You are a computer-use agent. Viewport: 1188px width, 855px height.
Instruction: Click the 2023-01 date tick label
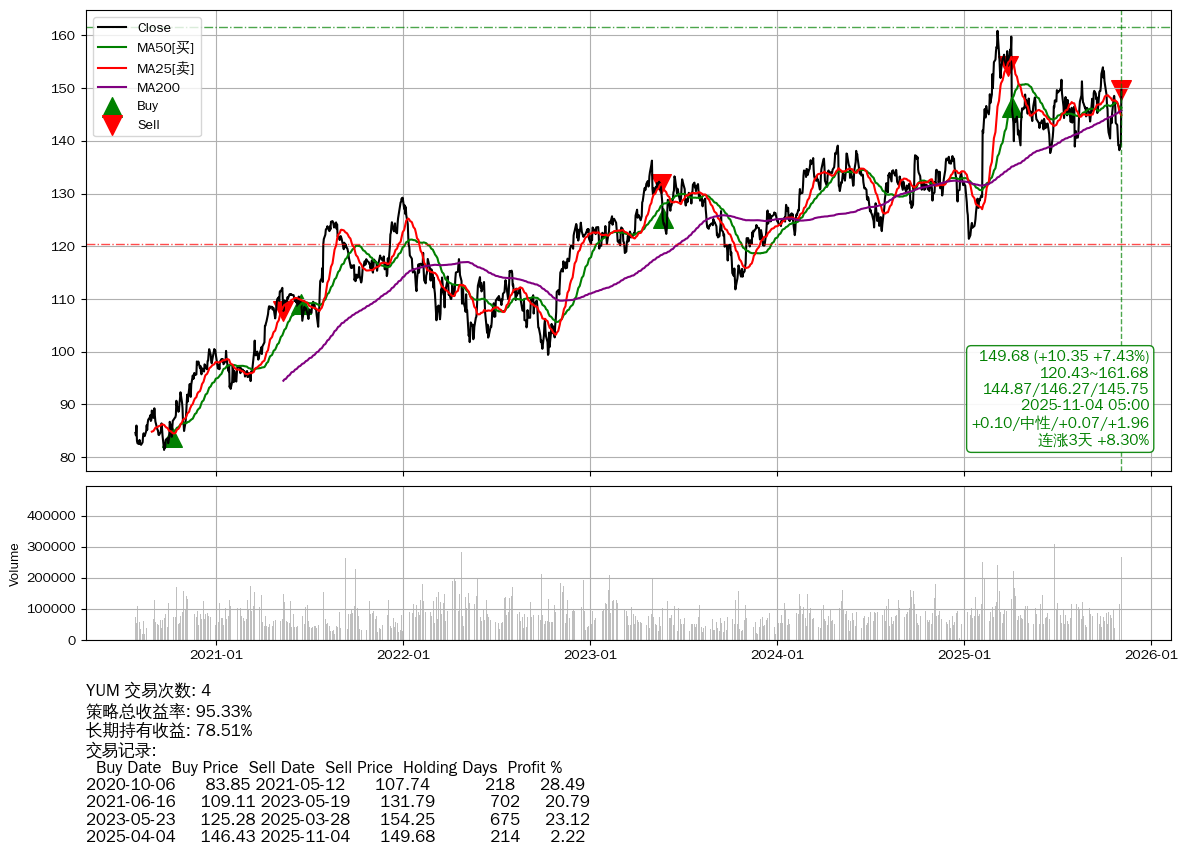[590, 655]
